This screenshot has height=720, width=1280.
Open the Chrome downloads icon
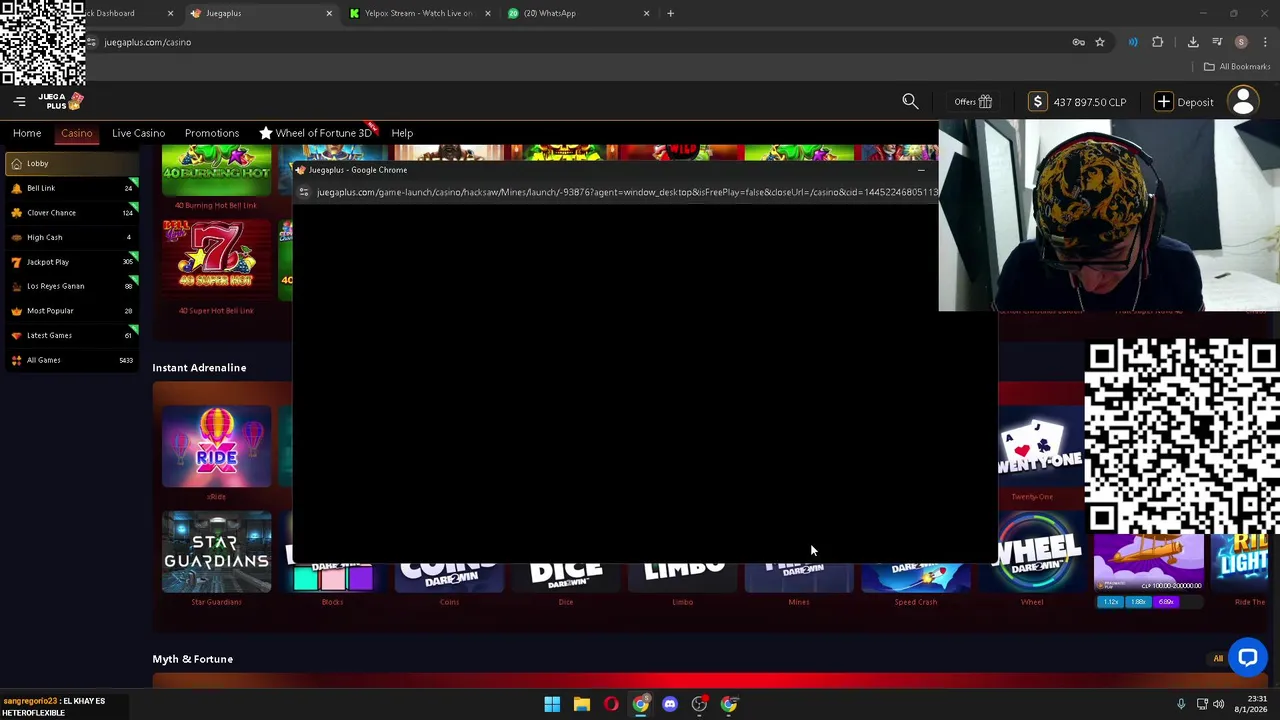point(1193,42)
